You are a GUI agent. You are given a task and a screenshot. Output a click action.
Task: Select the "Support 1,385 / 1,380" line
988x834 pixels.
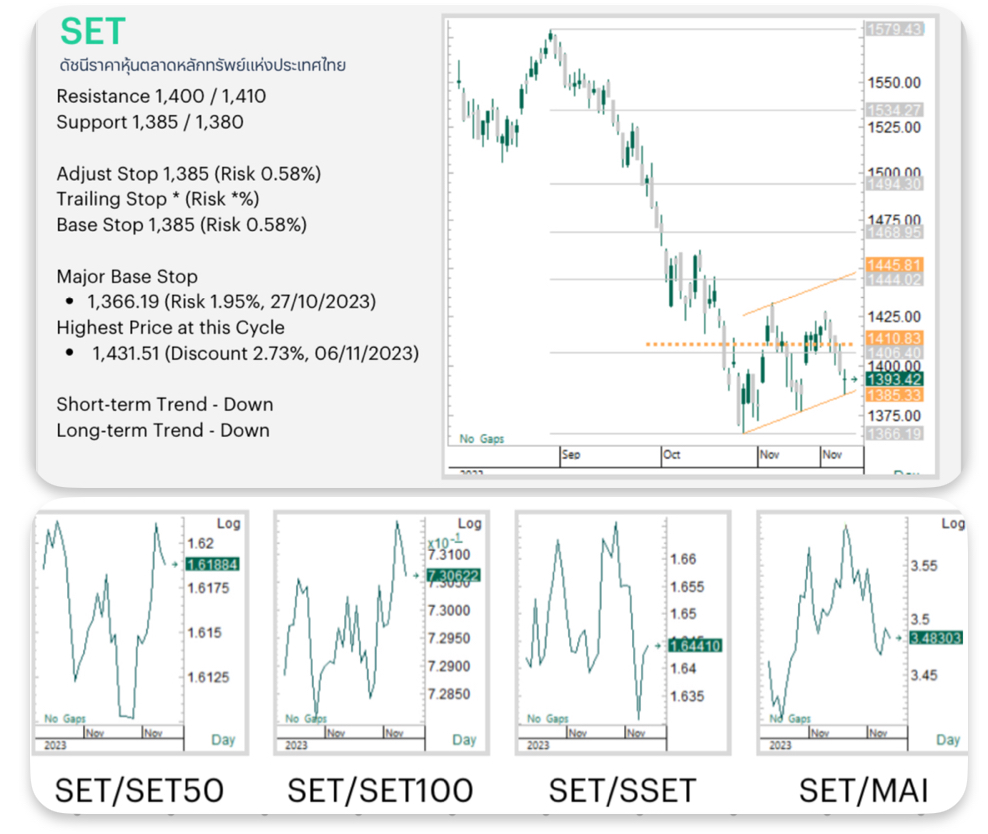click(150, 122)
